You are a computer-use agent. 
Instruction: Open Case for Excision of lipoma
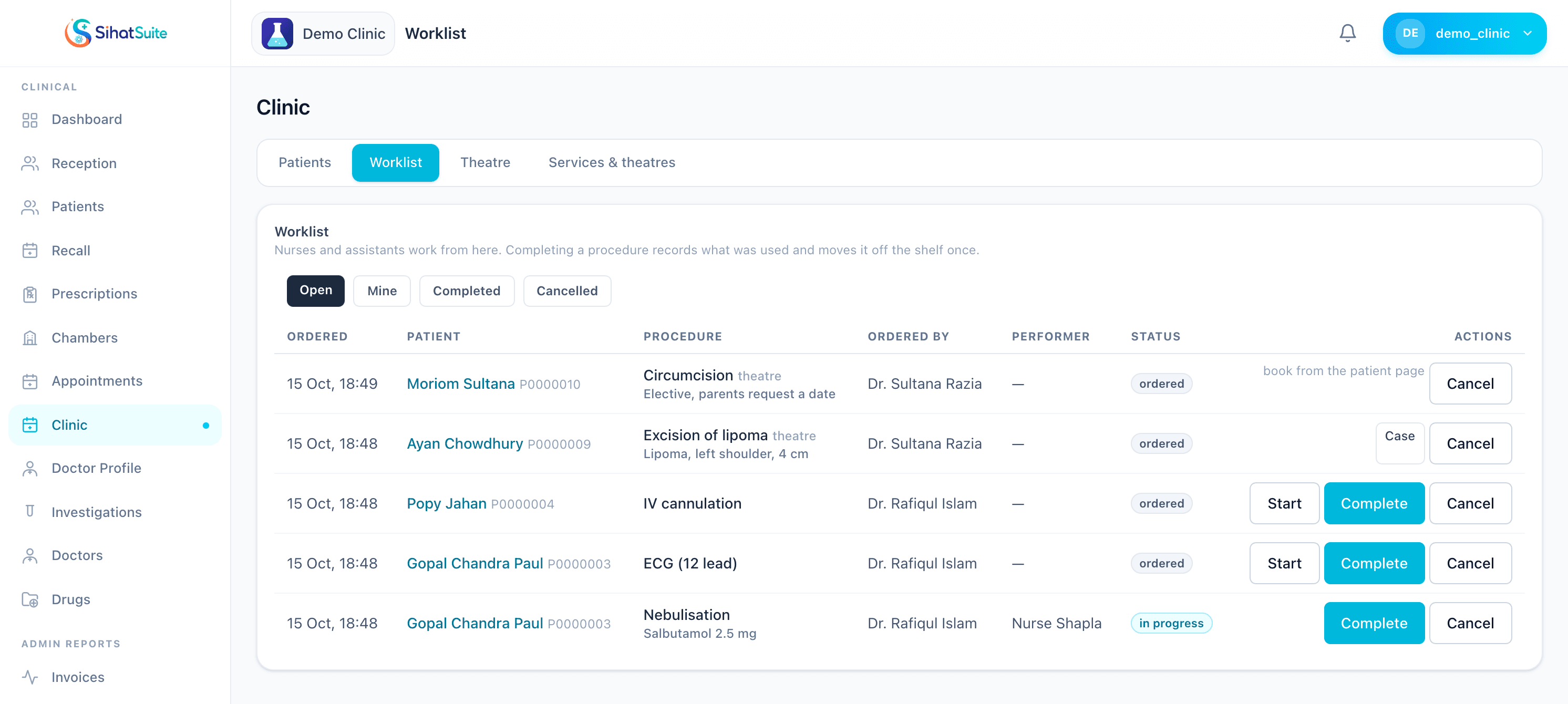(1399, 443)
